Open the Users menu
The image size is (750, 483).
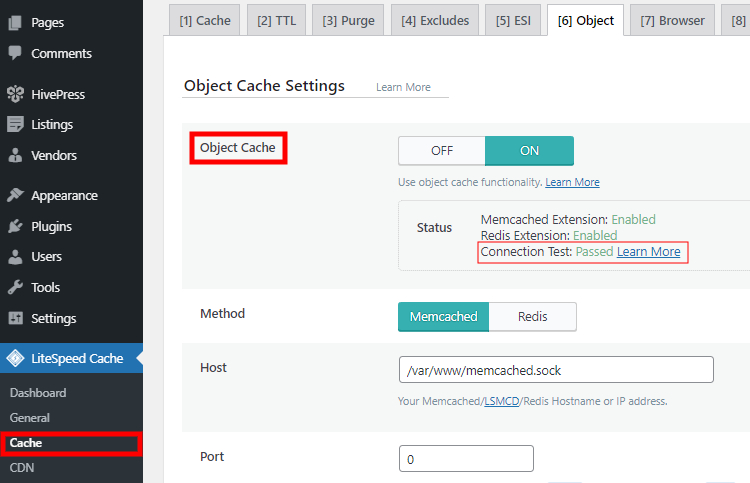46,257
